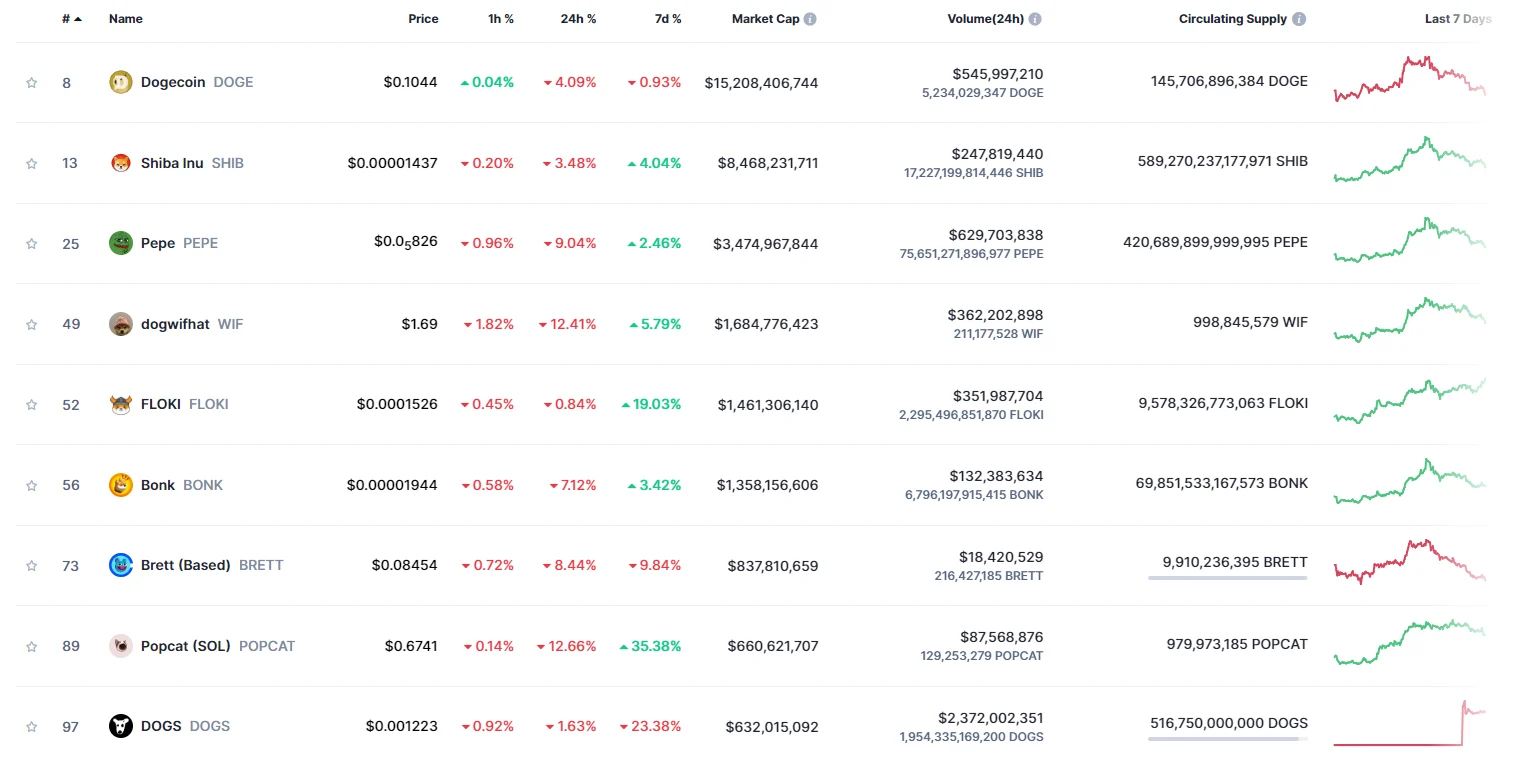
Task: Click the Shiba Inu coin logo
Action: tap(120, 163)
